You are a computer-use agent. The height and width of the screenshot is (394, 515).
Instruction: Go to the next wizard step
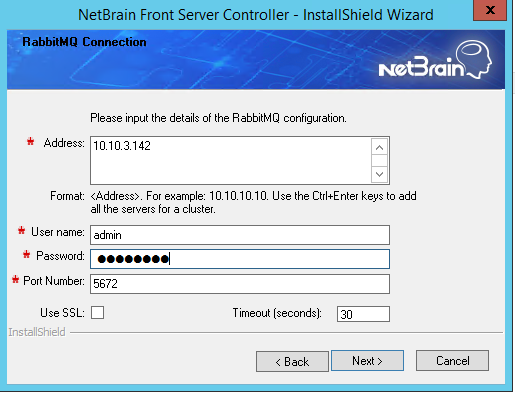pyautogui.click(x=367, y=361)
